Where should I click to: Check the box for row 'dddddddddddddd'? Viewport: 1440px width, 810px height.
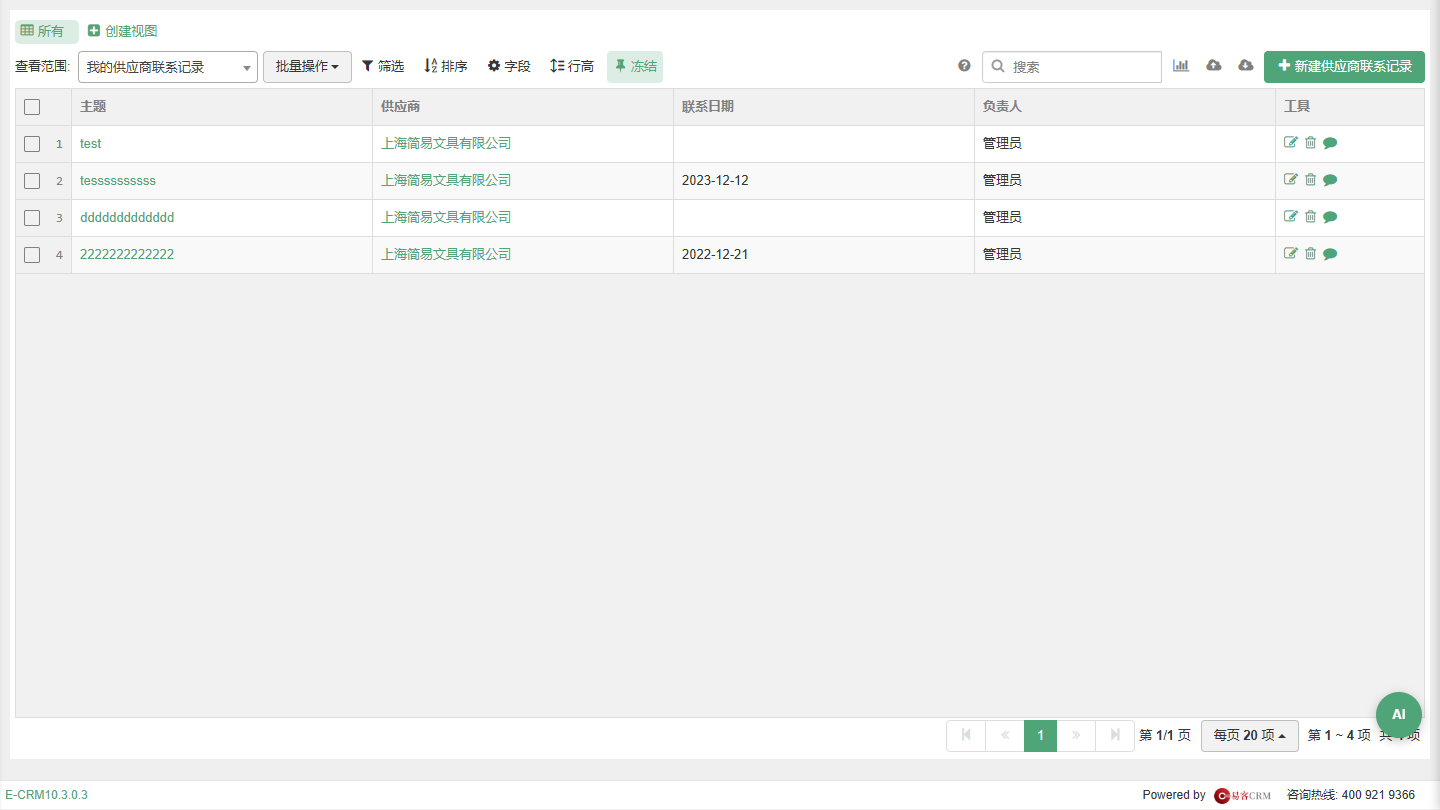pos(32,218)
